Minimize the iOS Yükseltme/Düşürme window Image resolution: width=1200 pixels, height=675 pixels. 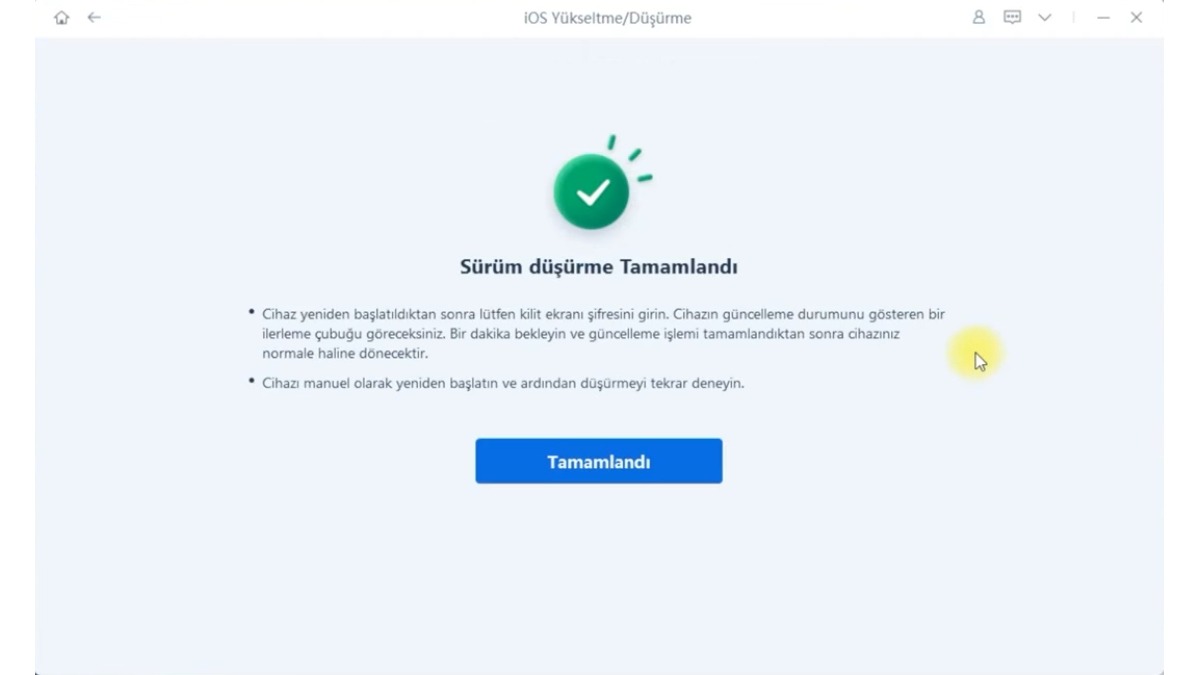pyautogui.click(x=1103, y=18)
